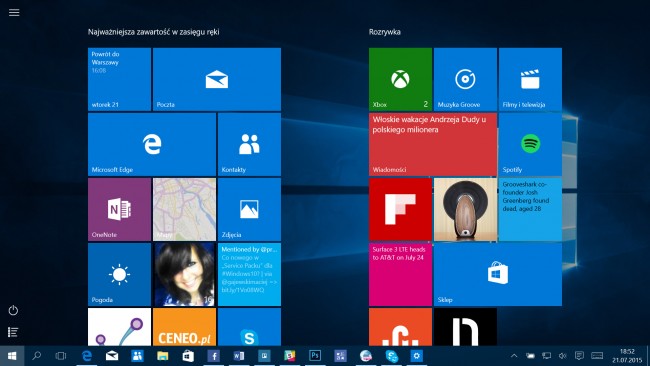Open the calendar tile showing wtorek 21
The width and height of the screenshot is (650, 366).
pyautogui.click(x=119, y=79)
